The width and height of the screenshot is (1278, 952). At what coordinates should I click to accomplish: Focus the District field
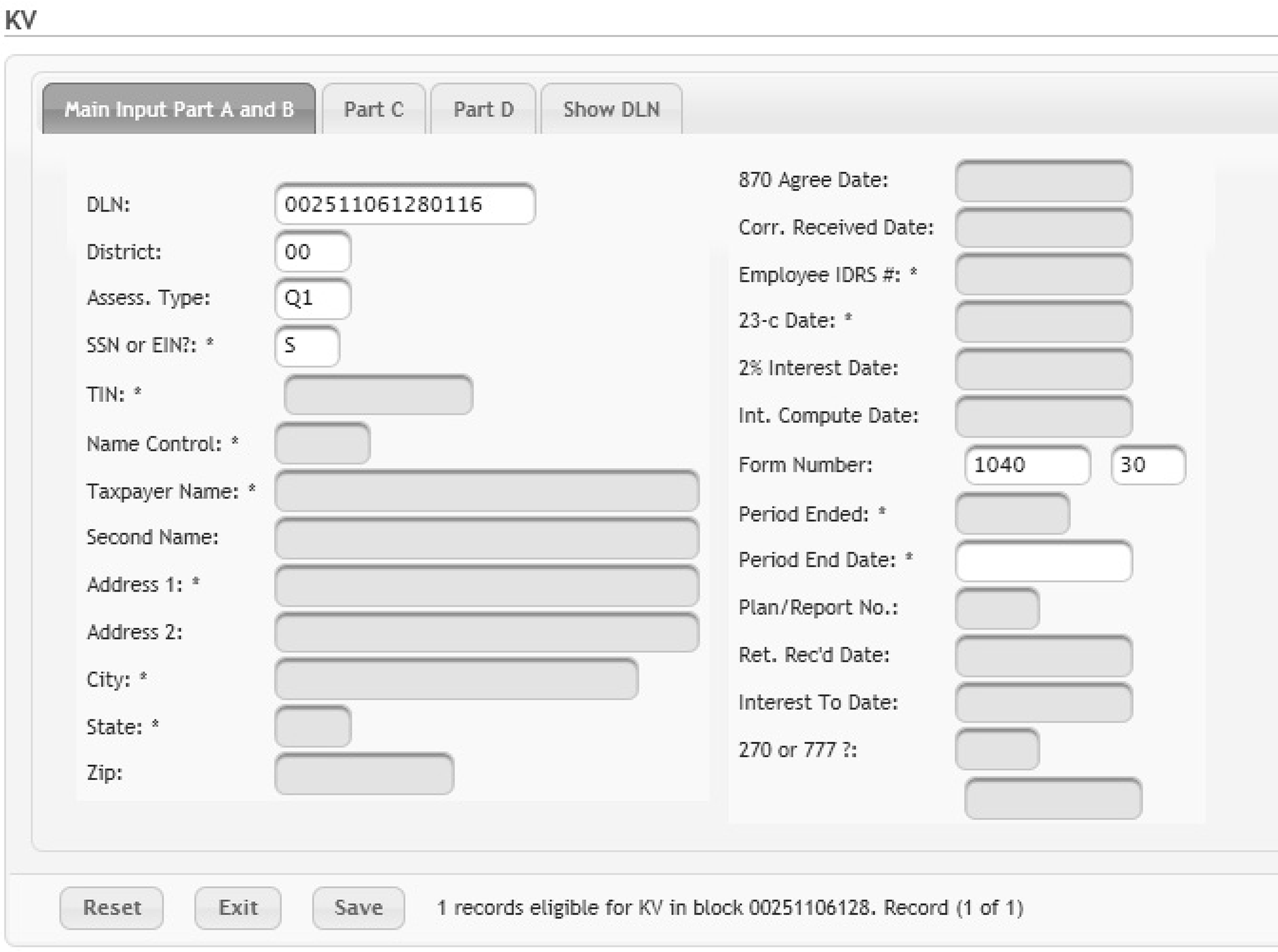312,252
